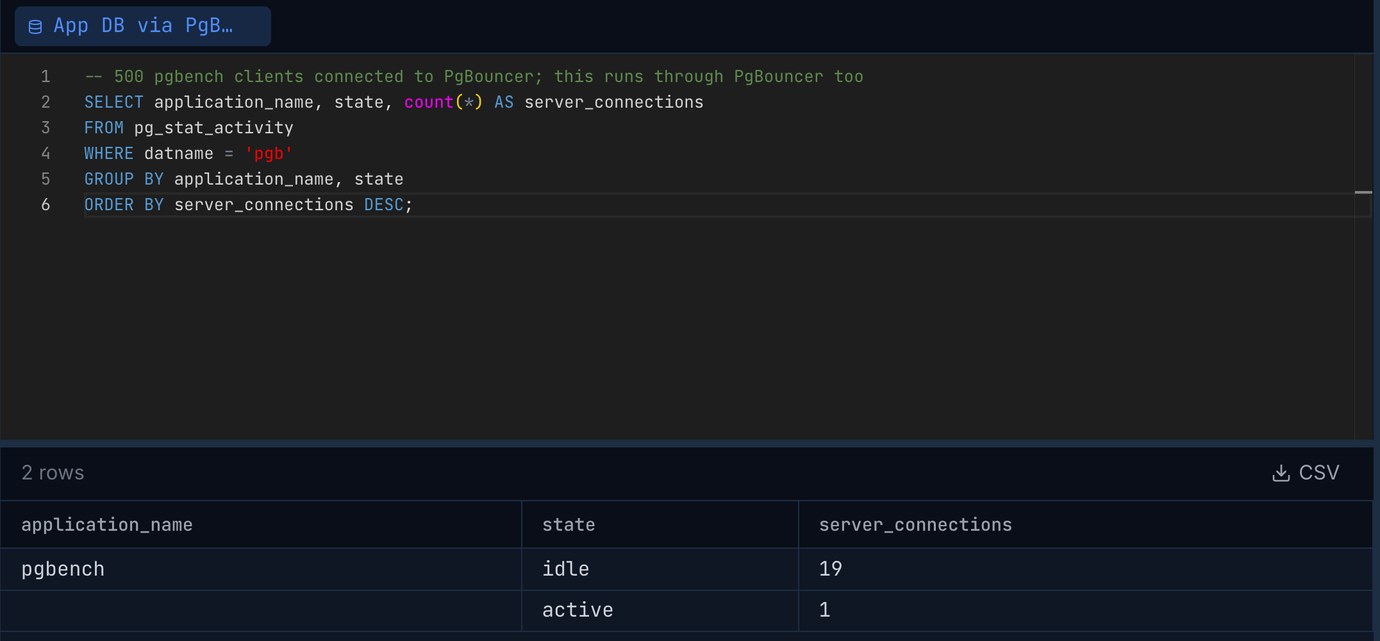Click the 'pgb' string literal
Viewport: 1380px width, 641px height.
pos(269,153)
